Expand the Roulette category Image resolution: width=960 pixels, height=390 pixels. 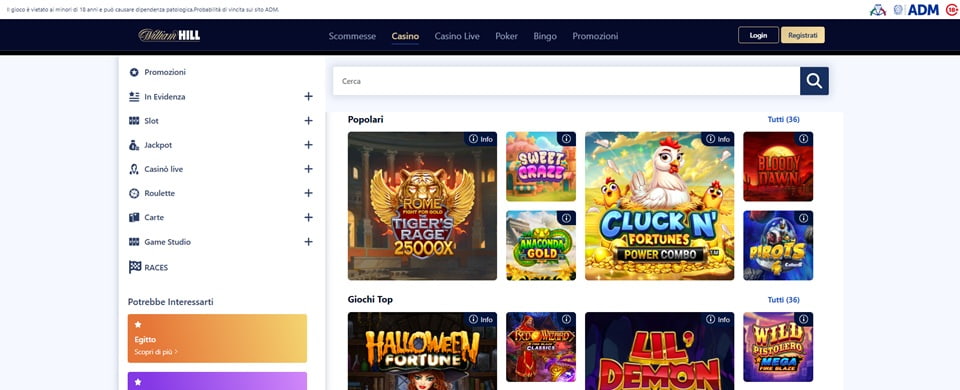coord(309,193)
